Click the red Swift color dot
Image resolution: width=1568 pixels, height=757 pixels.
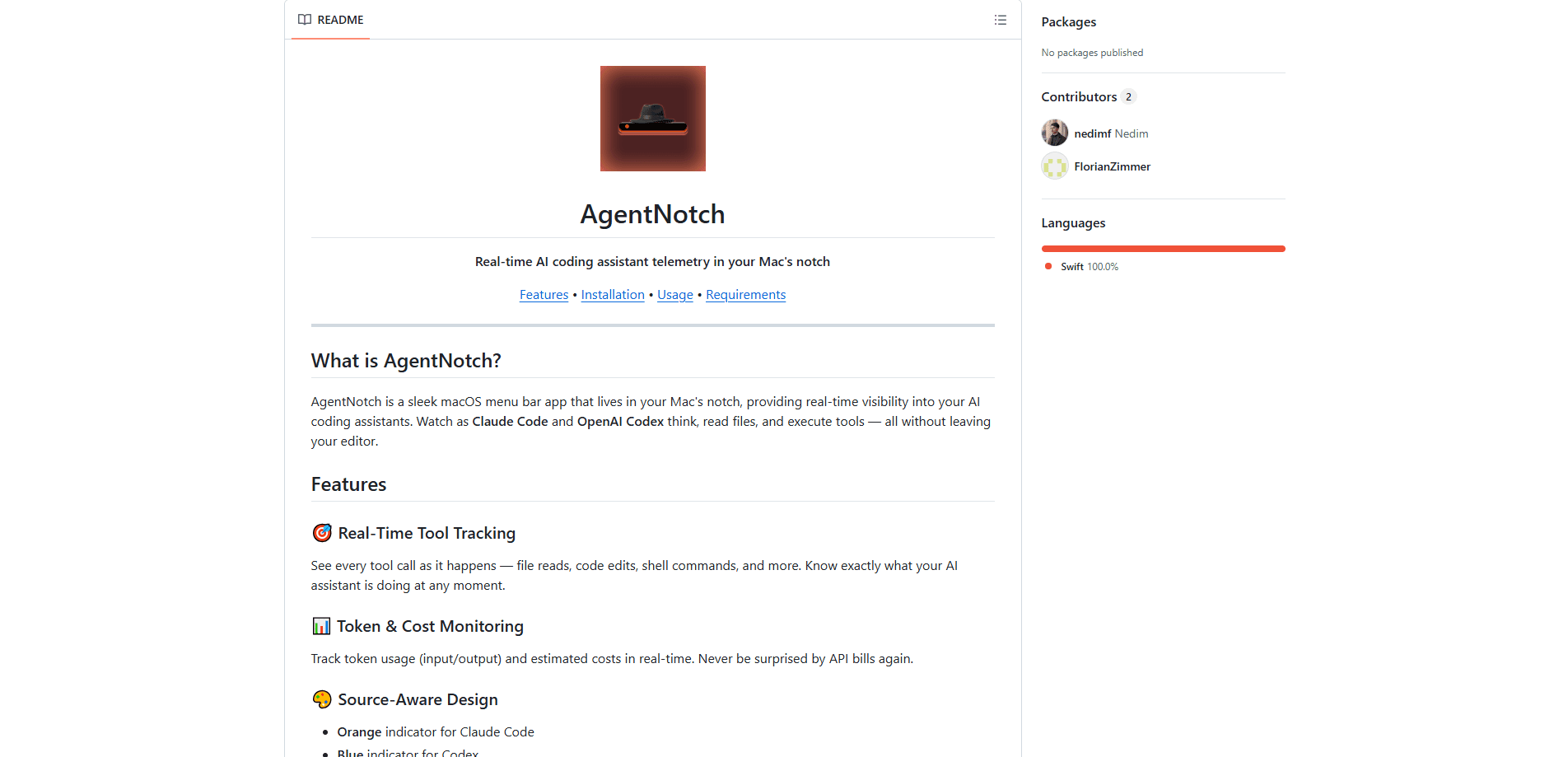pyautogui.click(x=1048, y=266)
